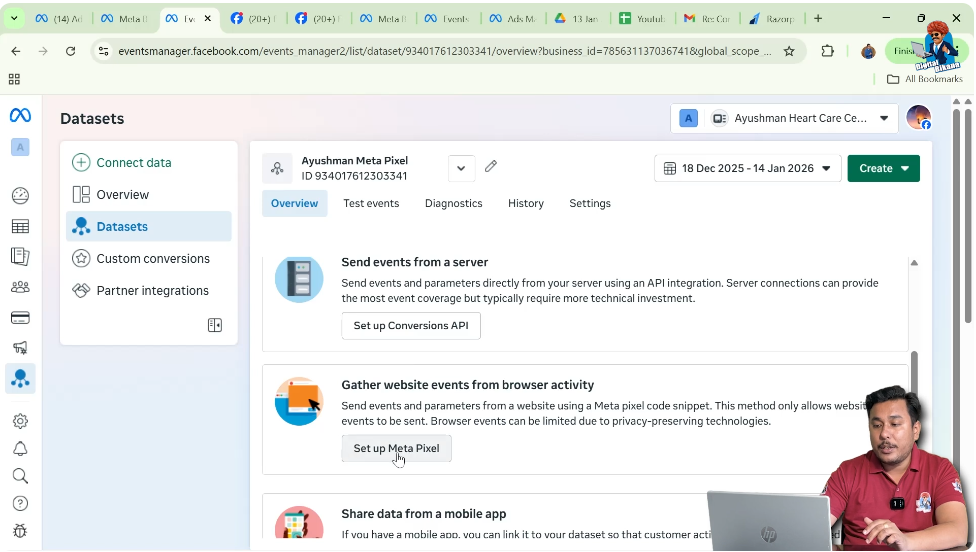Switch to the 13 Jan Drive browser tab
Viewport: 976px width, 552px height.
577,19
